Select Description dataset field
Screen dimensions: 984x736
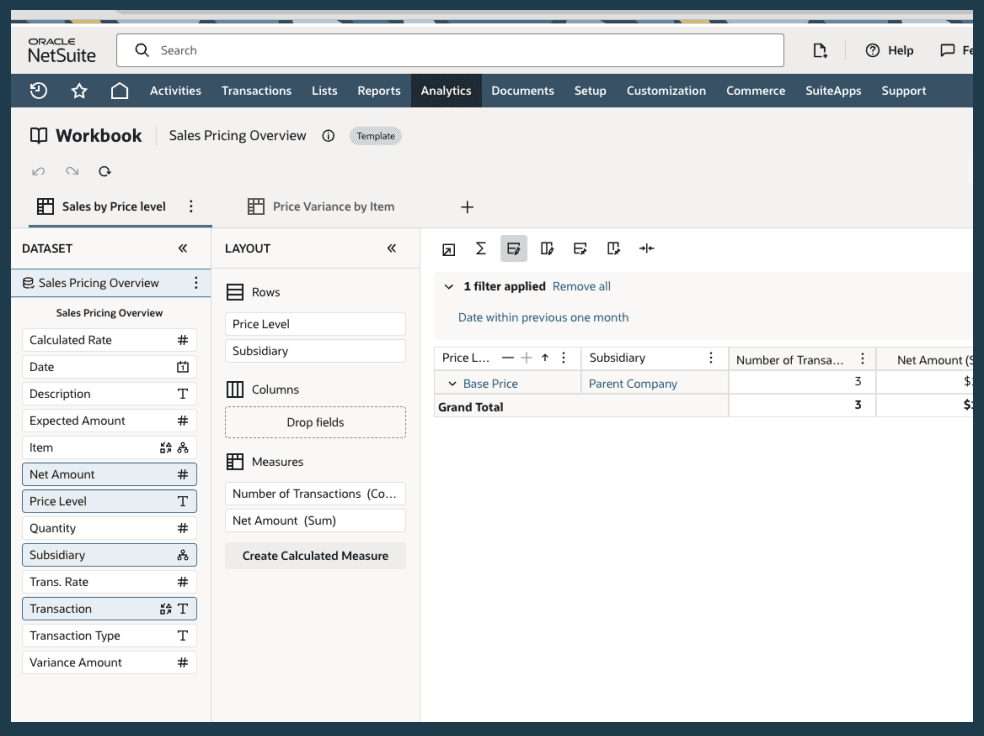109,394
